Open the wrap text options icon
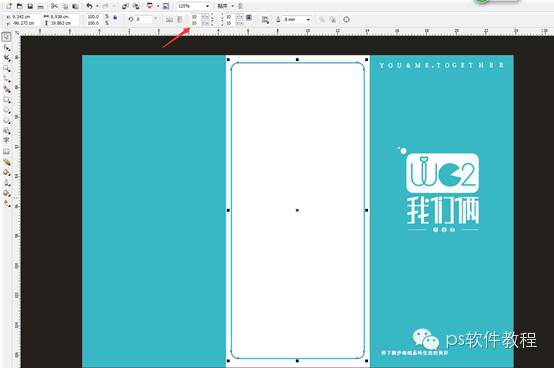 click(265, 20)
